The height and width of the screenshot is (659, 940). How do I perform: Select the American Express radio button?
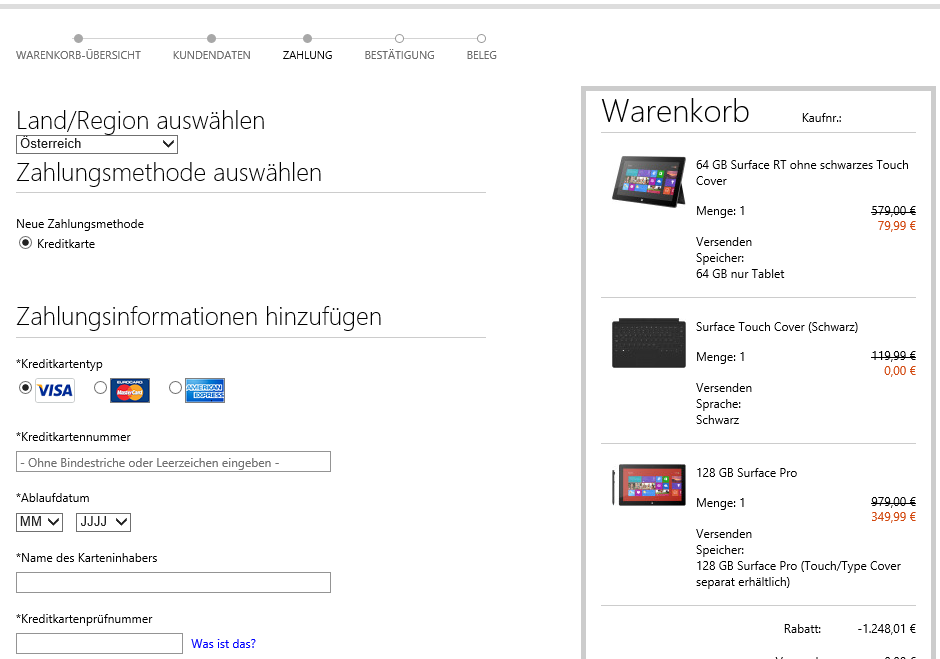[176, 388]
